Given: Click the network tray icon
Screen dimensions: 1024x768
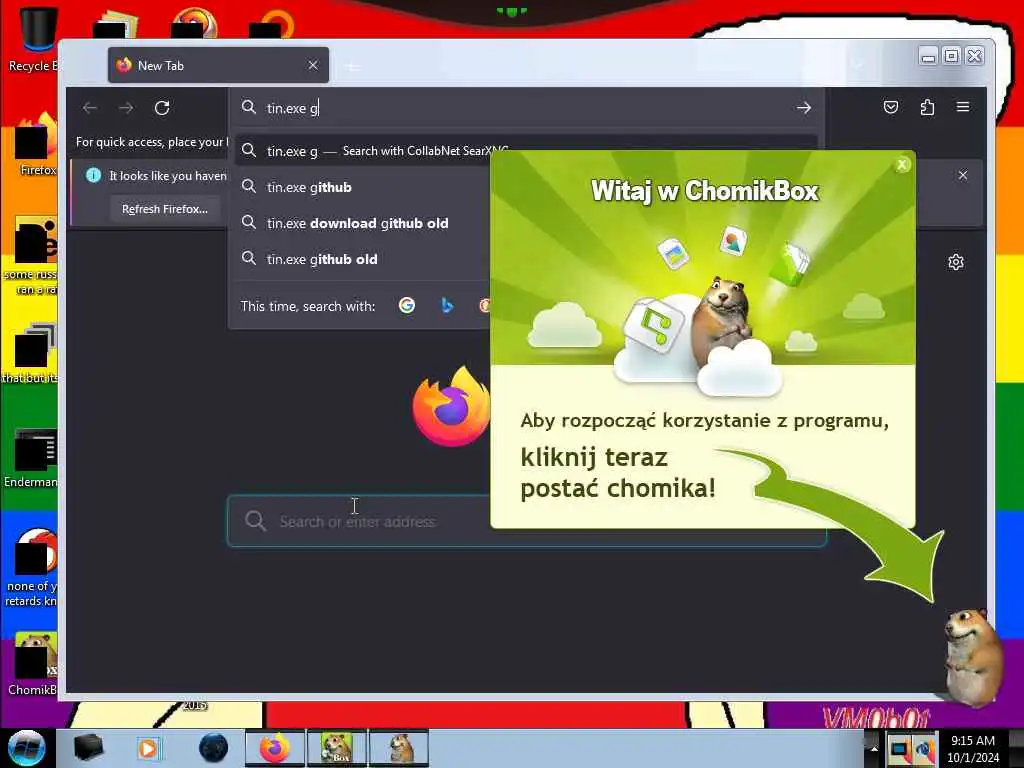Looking at the screenshot, I should point(899,749).
